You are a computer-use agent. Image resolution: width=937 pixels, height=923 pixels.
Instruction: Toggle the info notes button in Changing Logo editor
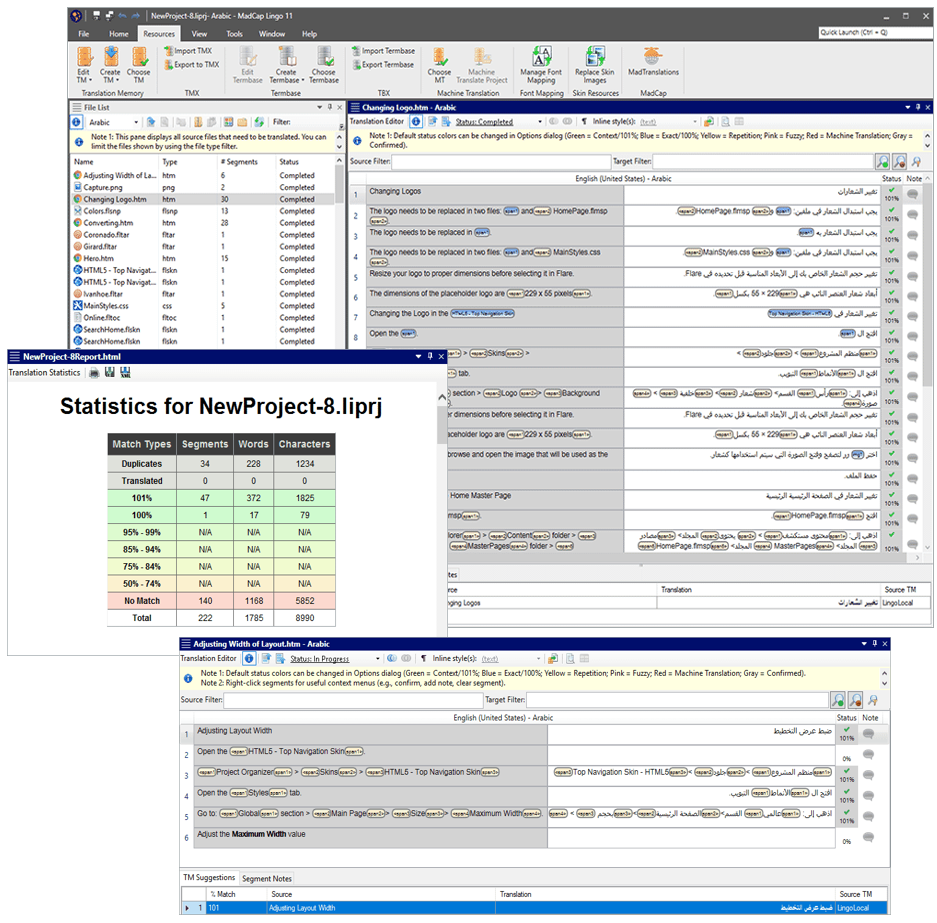416,121
